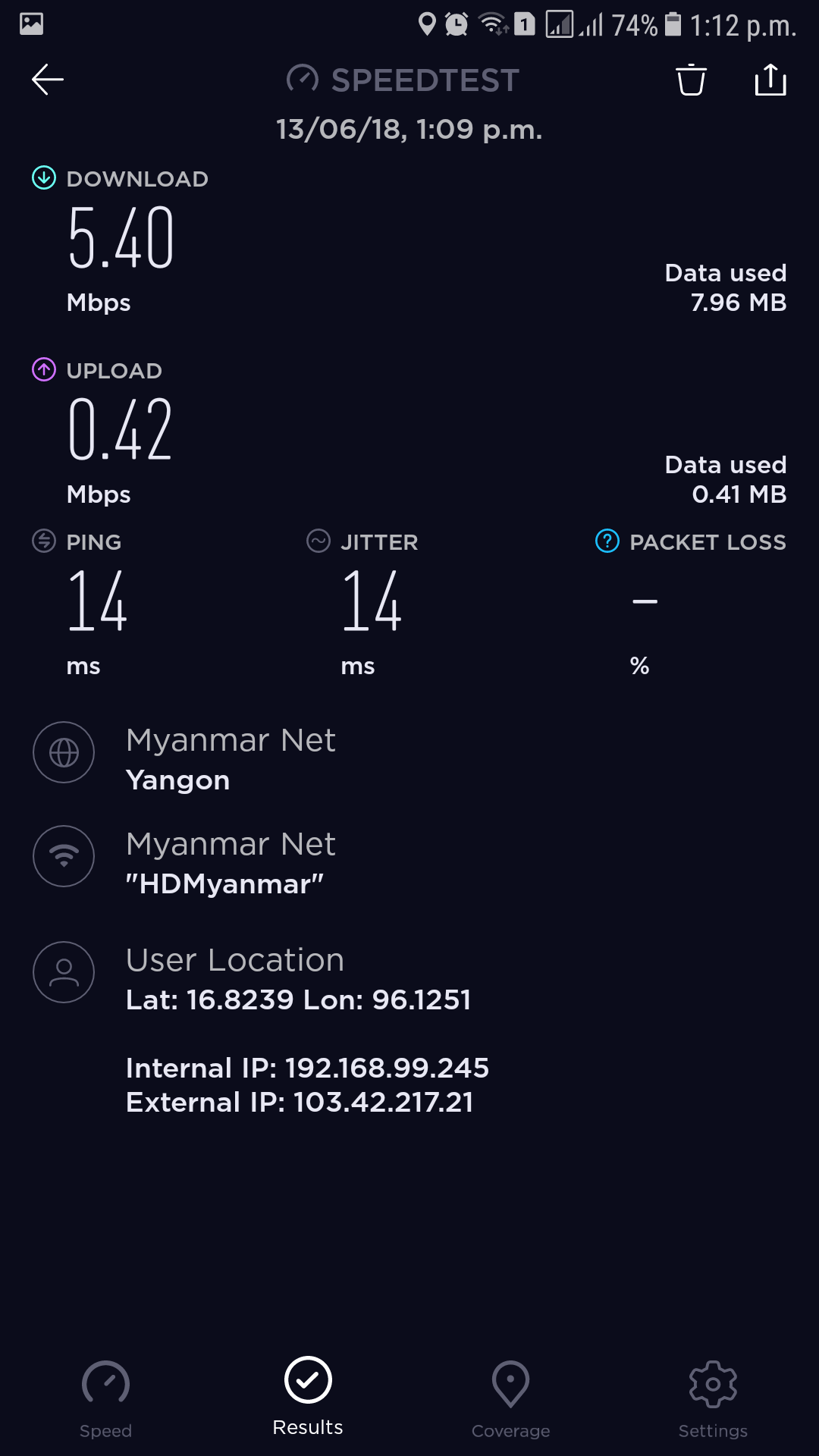Viewport: 819px width, 1456px height.
Task: Tap the ping icon
Action: click(x=44, y=541)
